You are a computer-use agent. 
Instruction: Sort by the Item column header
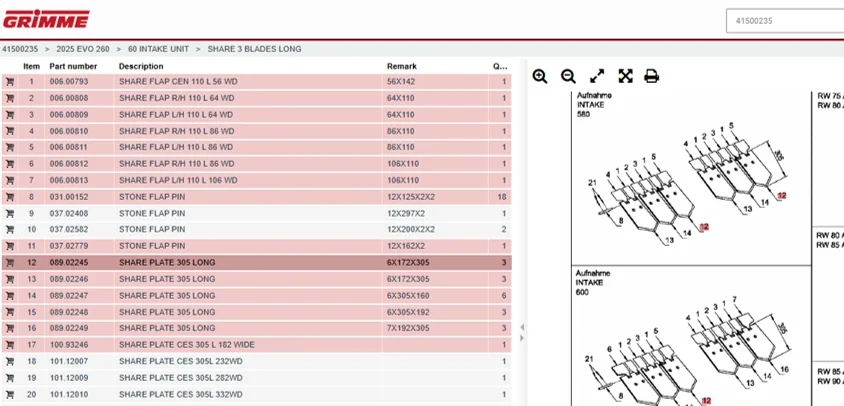[31, 66]
